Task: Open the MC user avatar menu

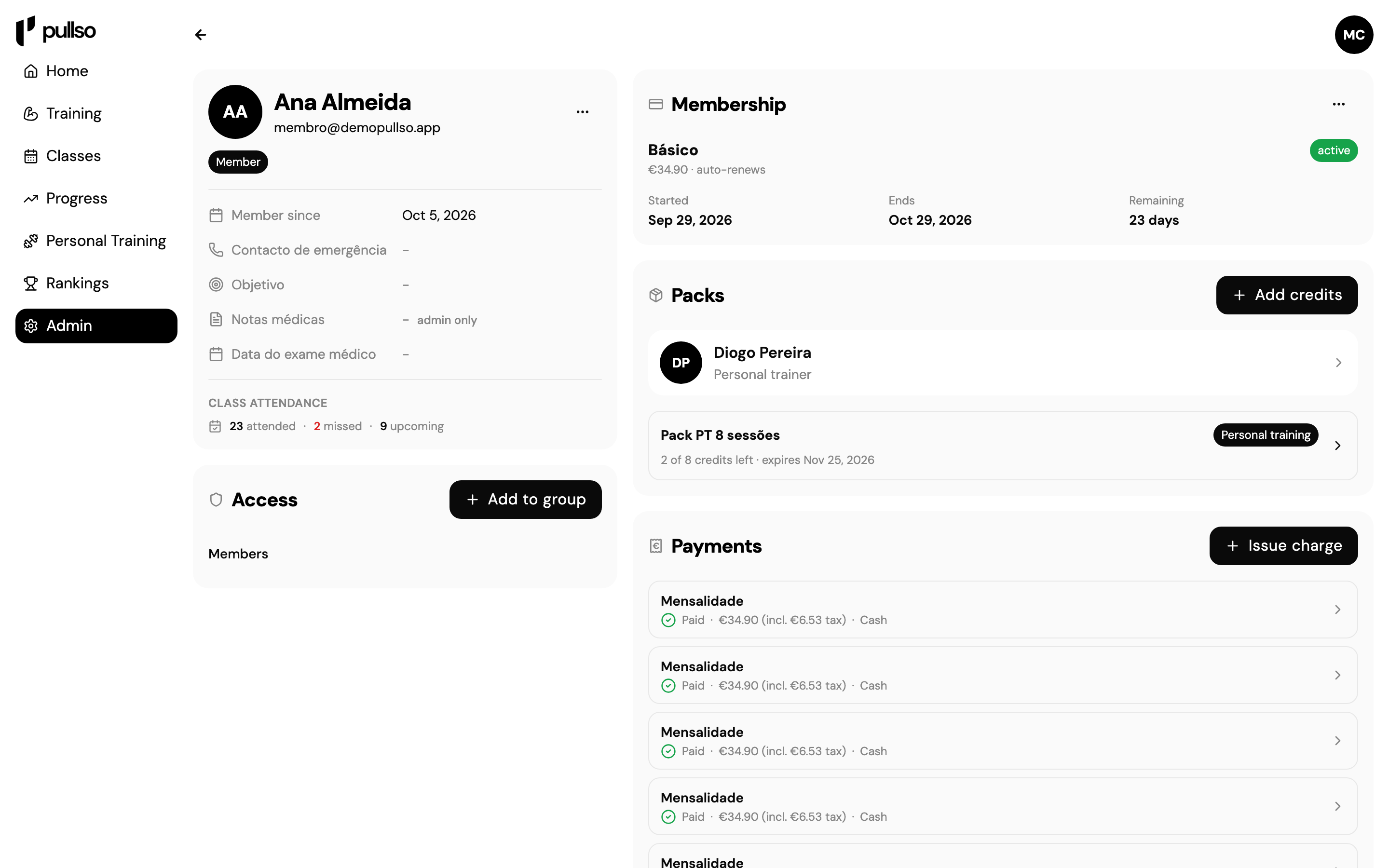Action: (1353, 35)
